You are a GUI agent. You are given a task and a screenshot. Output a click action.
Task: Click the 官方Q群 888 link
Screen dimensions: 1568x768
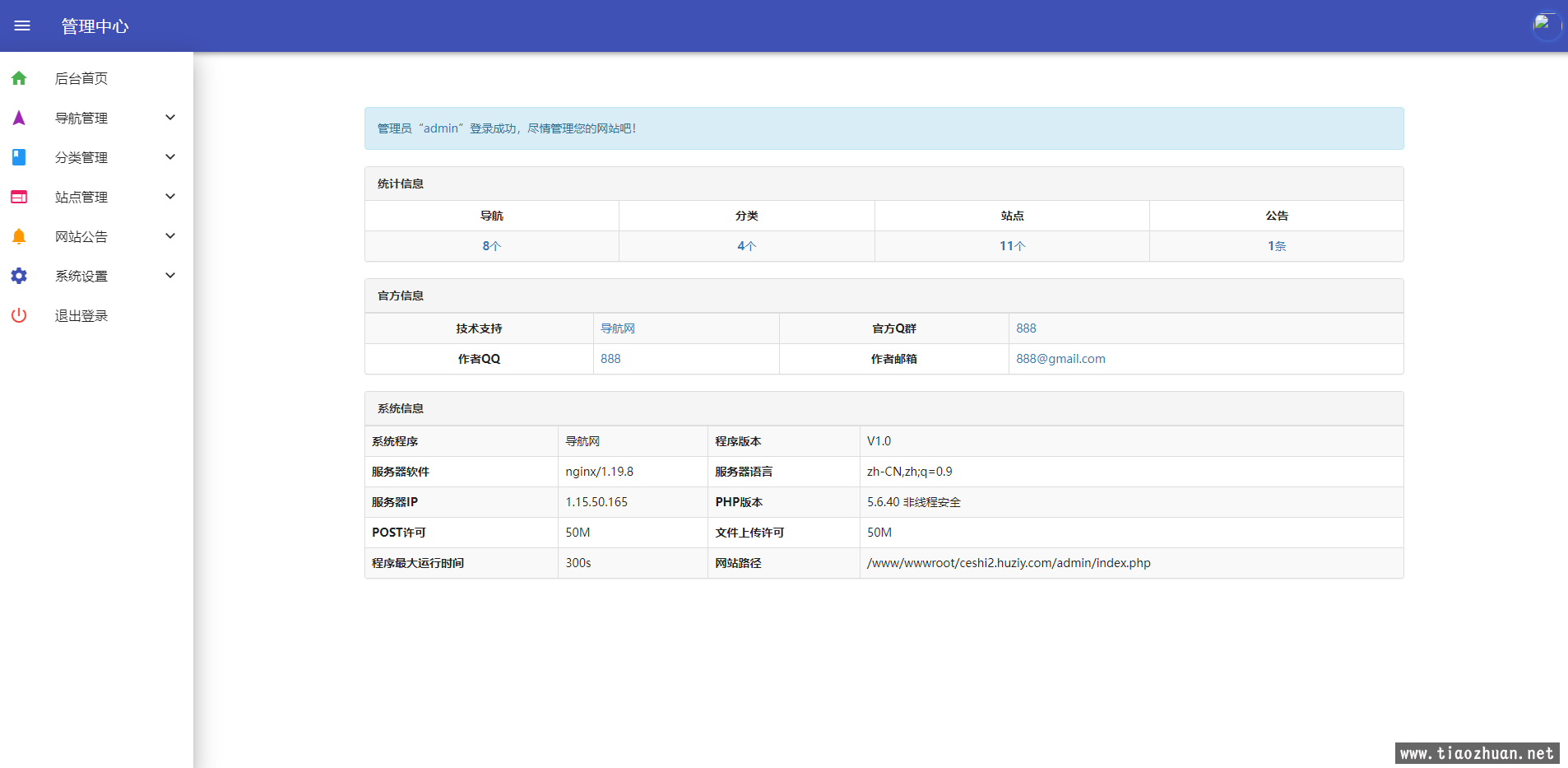click(x=1026, y=328)
